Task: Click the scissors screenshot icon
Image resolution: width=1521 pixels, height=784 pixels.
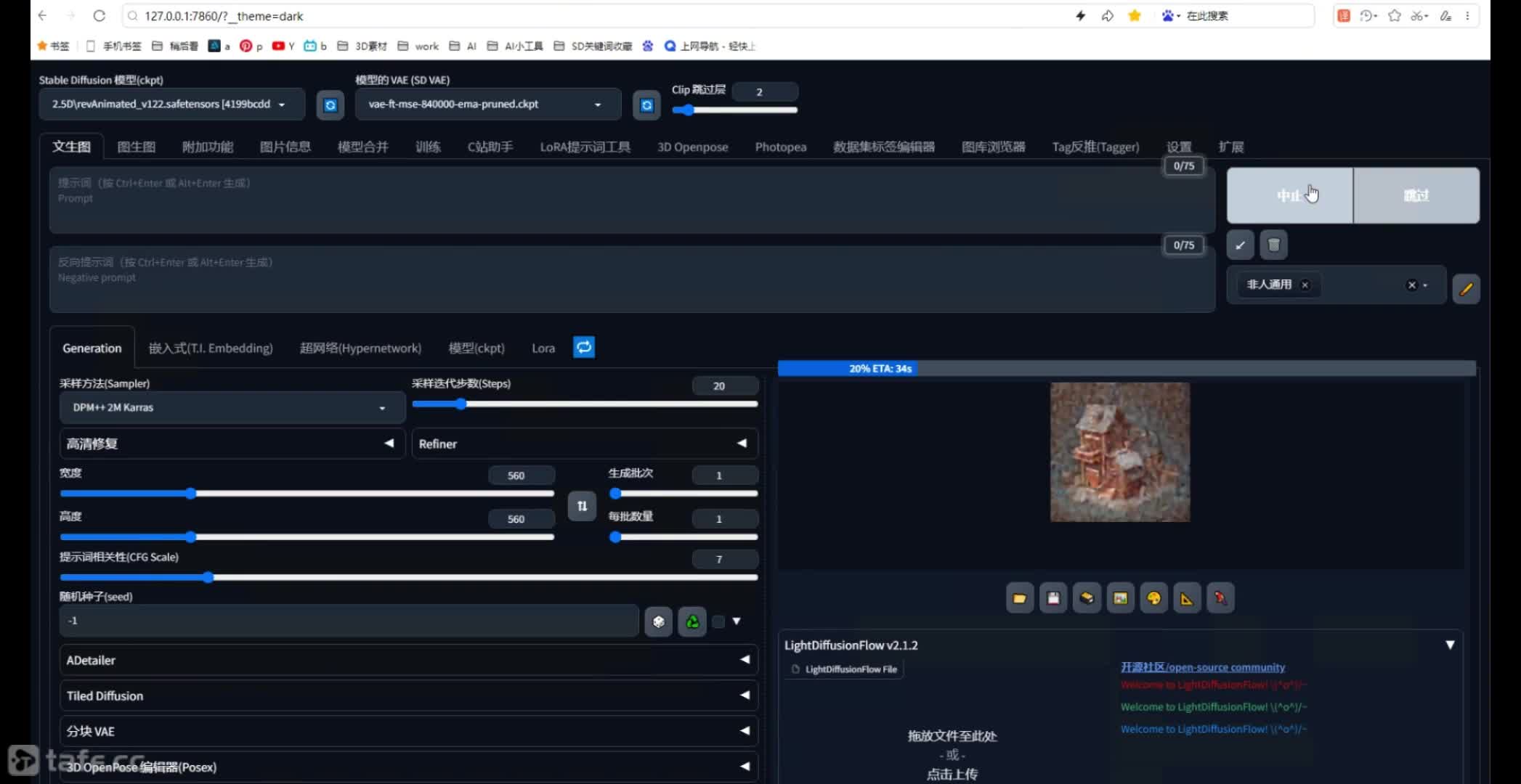Action: (1419, 15)
